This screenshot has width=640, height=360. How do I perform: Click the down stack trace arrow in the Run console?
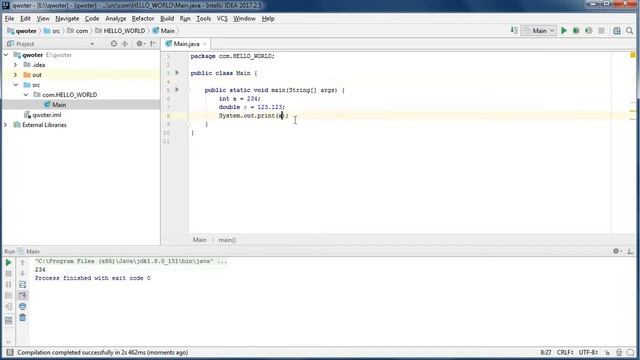(x=22, y=273)
